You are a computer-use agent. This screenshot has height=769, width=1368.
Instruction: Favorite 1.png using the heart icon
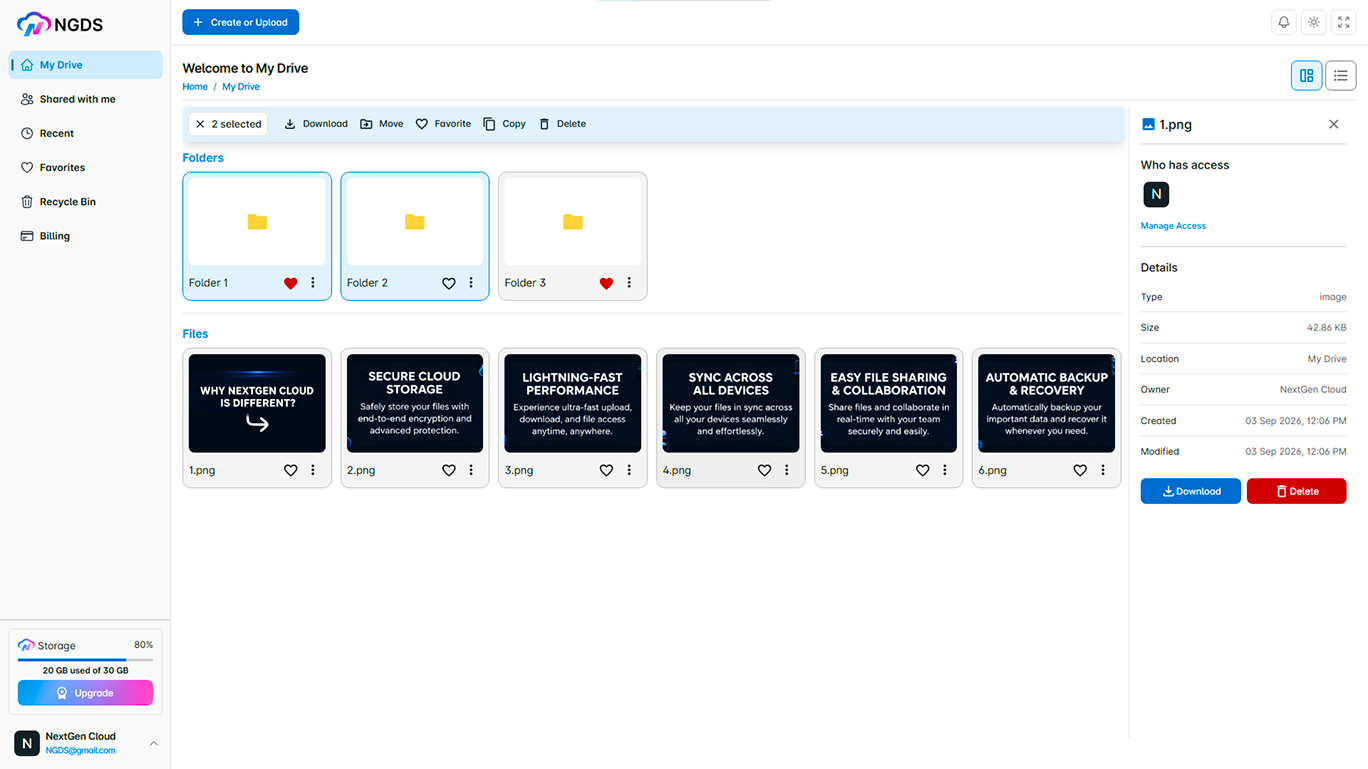click(x=290, y=470)
